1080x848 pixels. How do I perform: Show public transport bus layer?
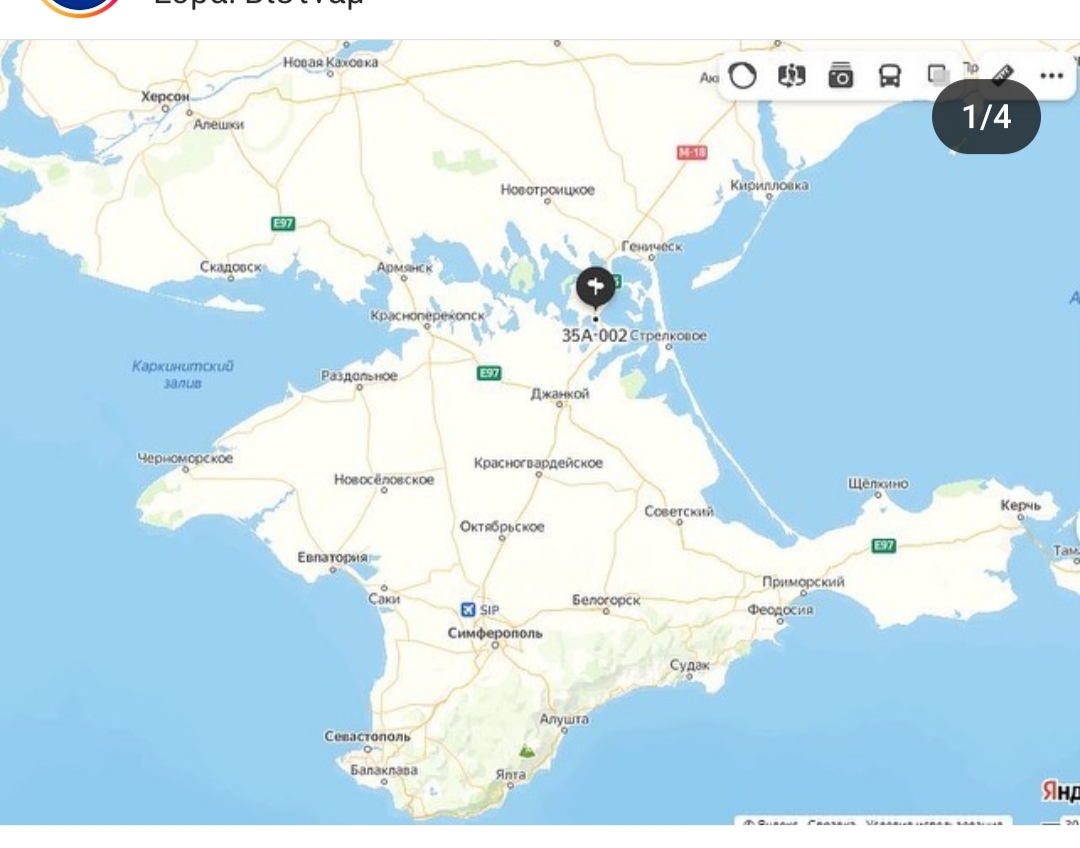coord(889,76)
